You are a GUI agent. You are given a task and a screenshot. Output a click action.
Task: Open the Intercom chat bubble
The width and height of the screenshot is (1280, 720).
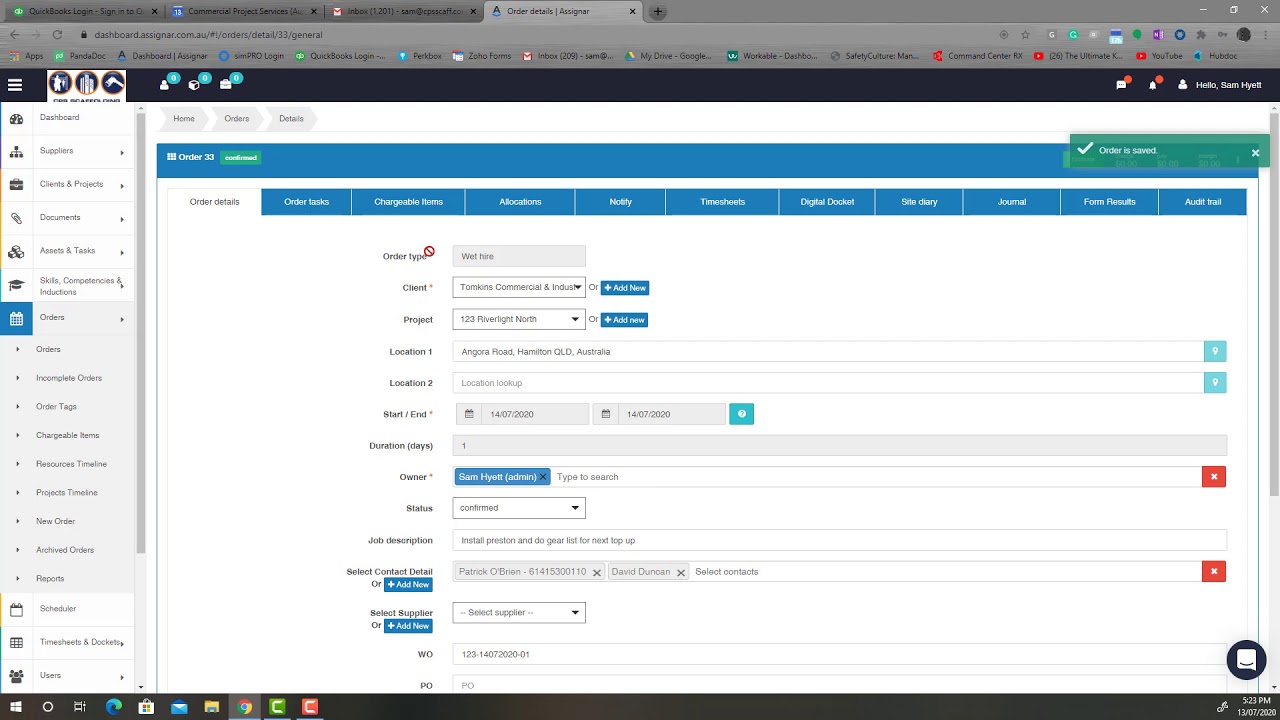point(1246,659)
